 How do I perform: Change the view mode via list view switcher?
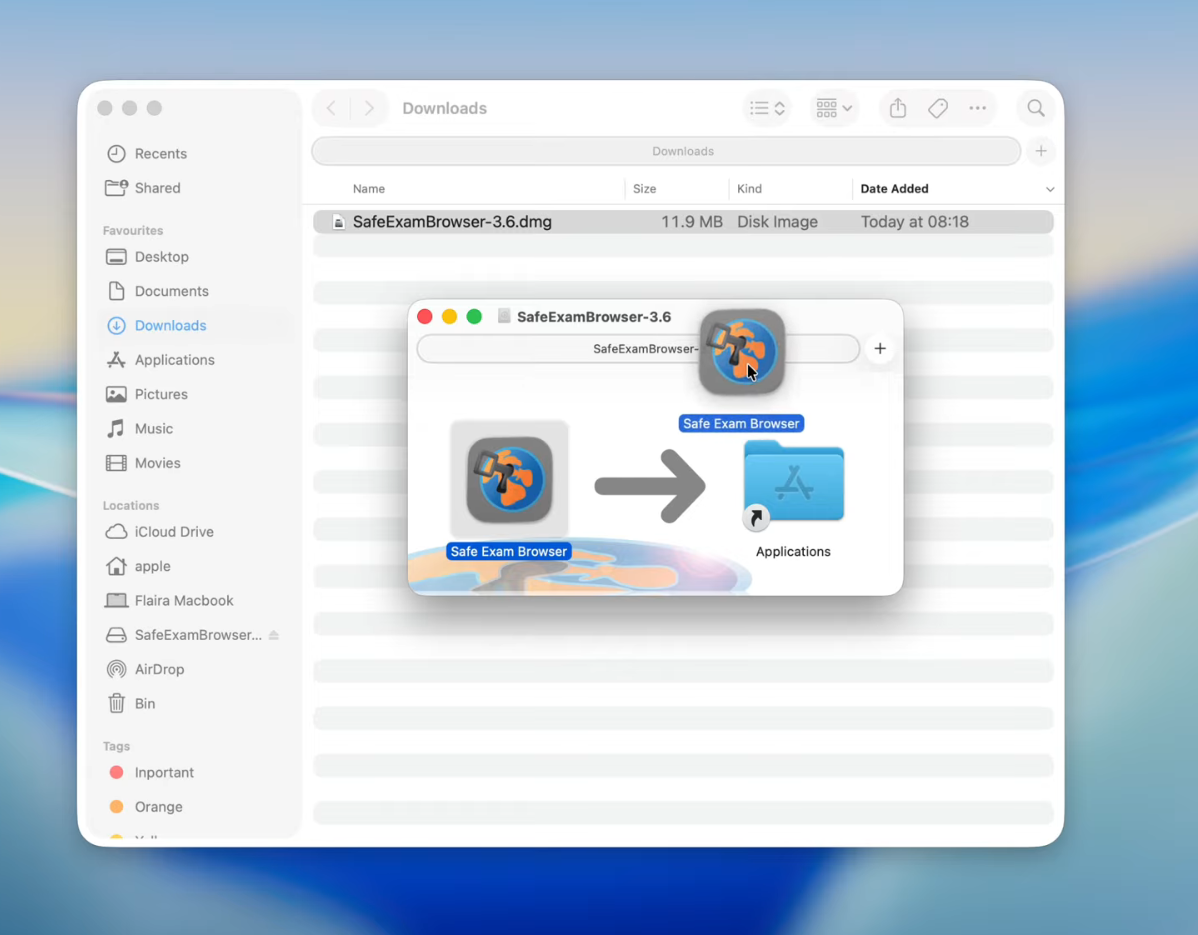coord(767,108)
